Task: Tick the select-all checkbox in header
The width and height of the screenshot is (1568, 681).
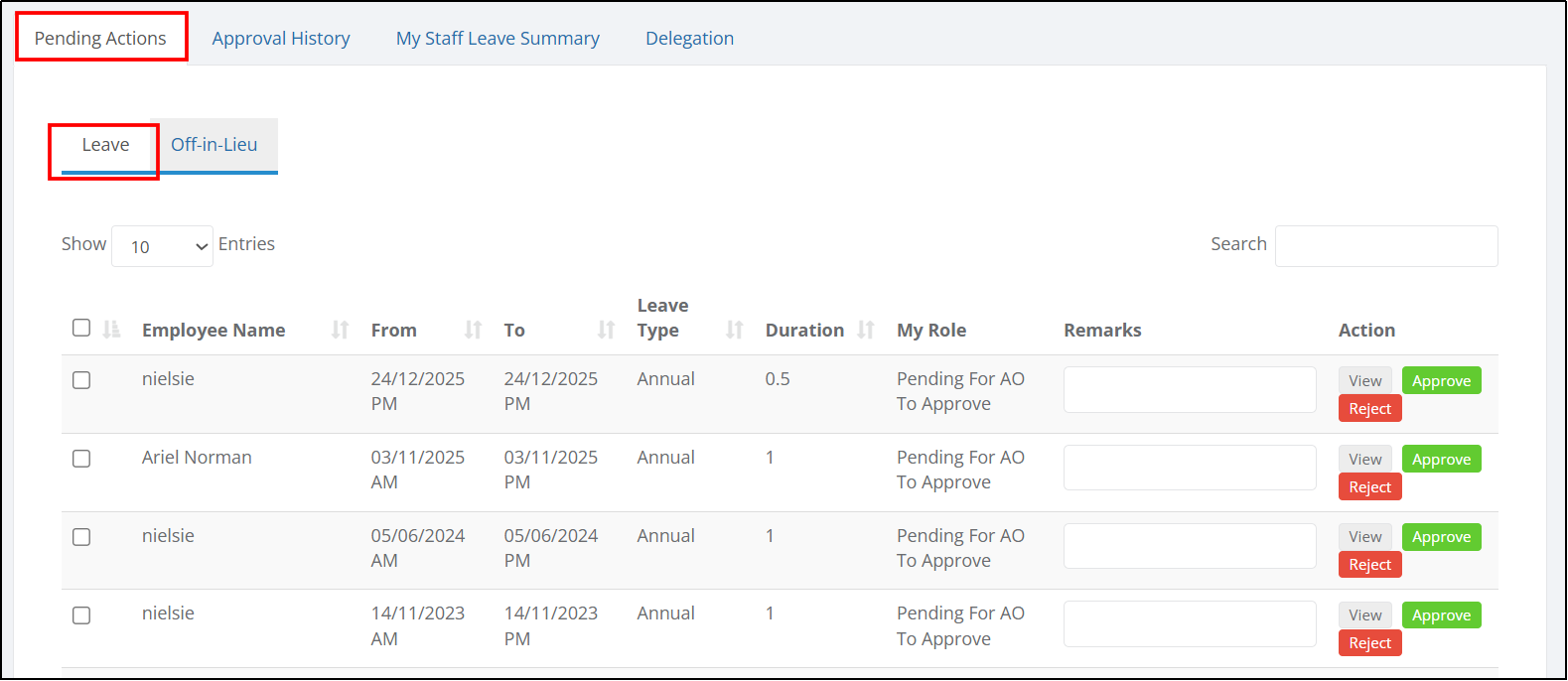Action: point(81,328)
